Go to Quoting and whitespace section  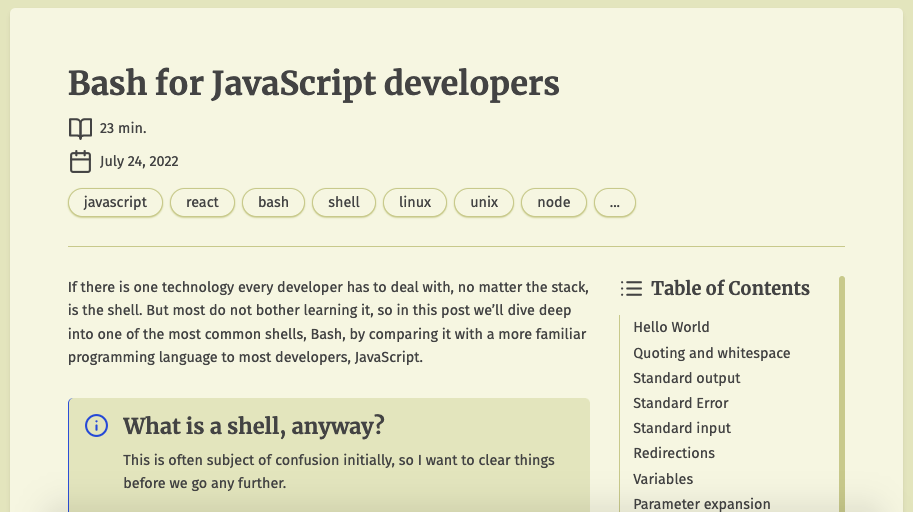pyautogui.click(x=712, y=353)
